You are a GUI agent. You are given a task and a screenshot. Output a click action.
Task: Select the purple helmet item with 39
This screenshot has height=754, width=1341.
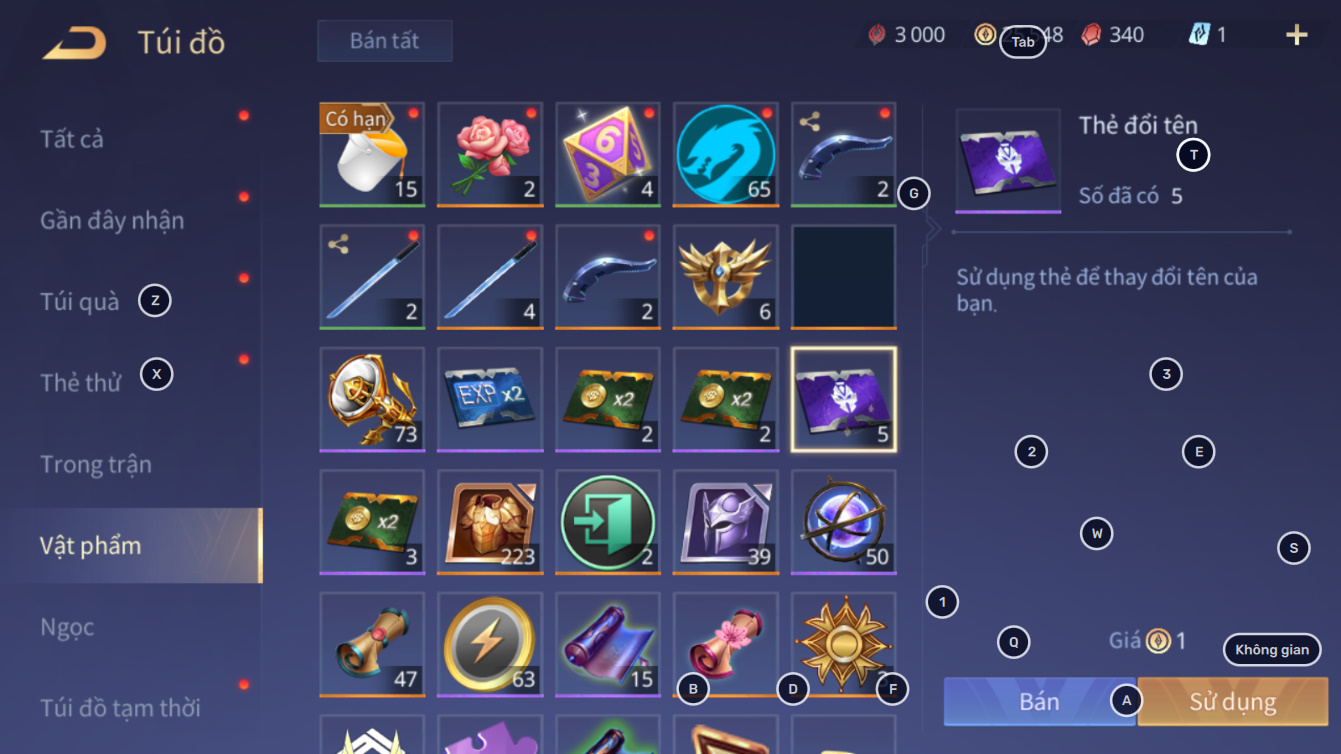[x=726, y=522]
